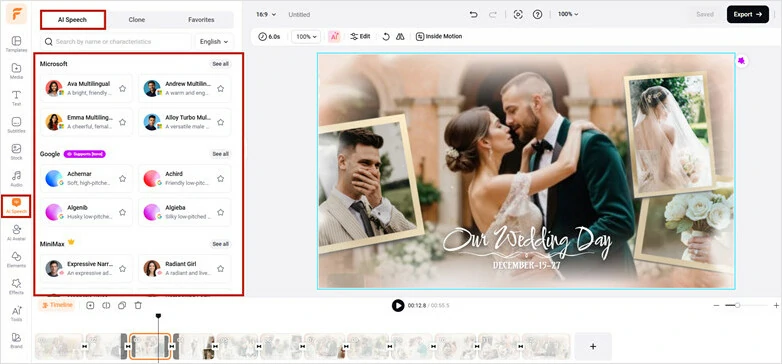Open the Brand panel in sidebar
Image resolution: width=782 pixels, height=364 pixels.
tap(16, 340)
